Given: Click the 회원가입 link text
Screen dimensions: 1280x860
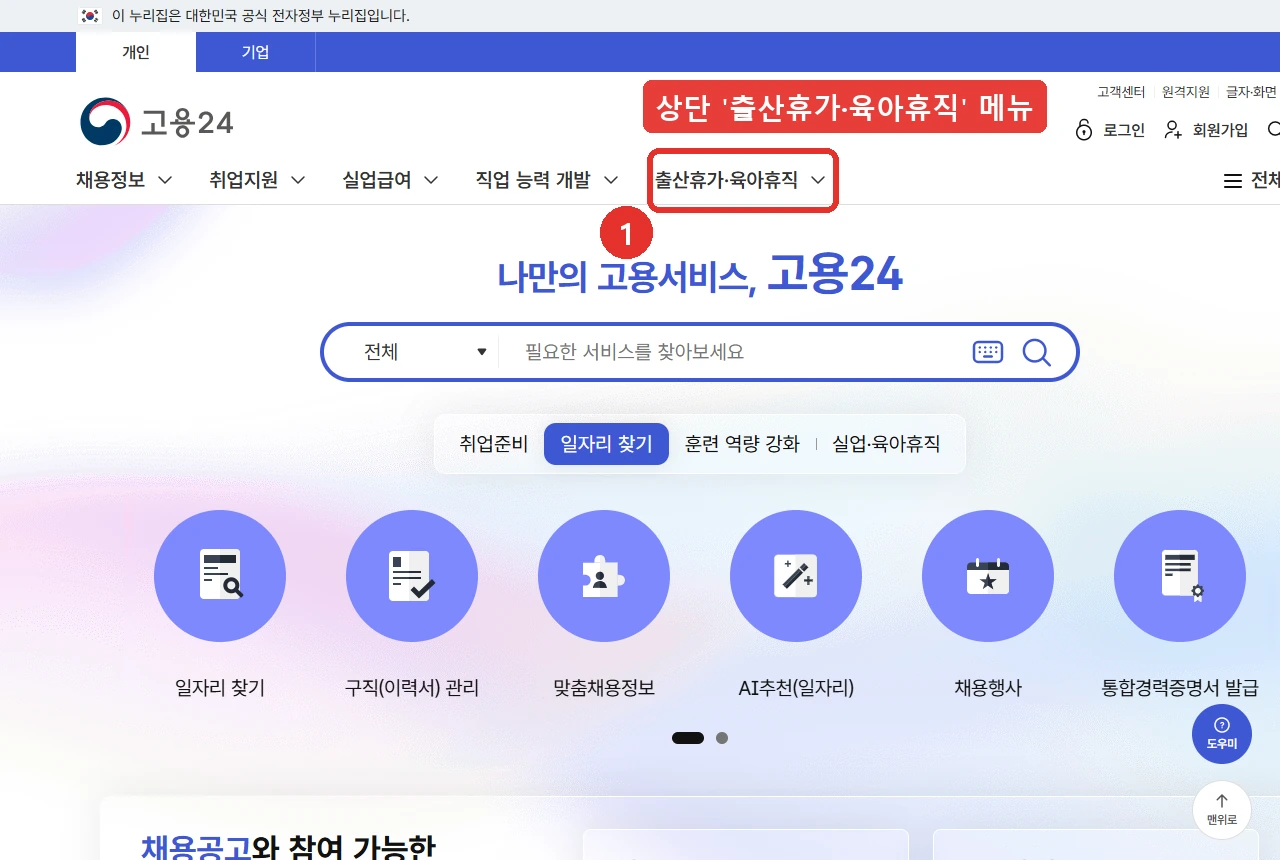Looking at the screenshot, I should (x=1220, y=130).
